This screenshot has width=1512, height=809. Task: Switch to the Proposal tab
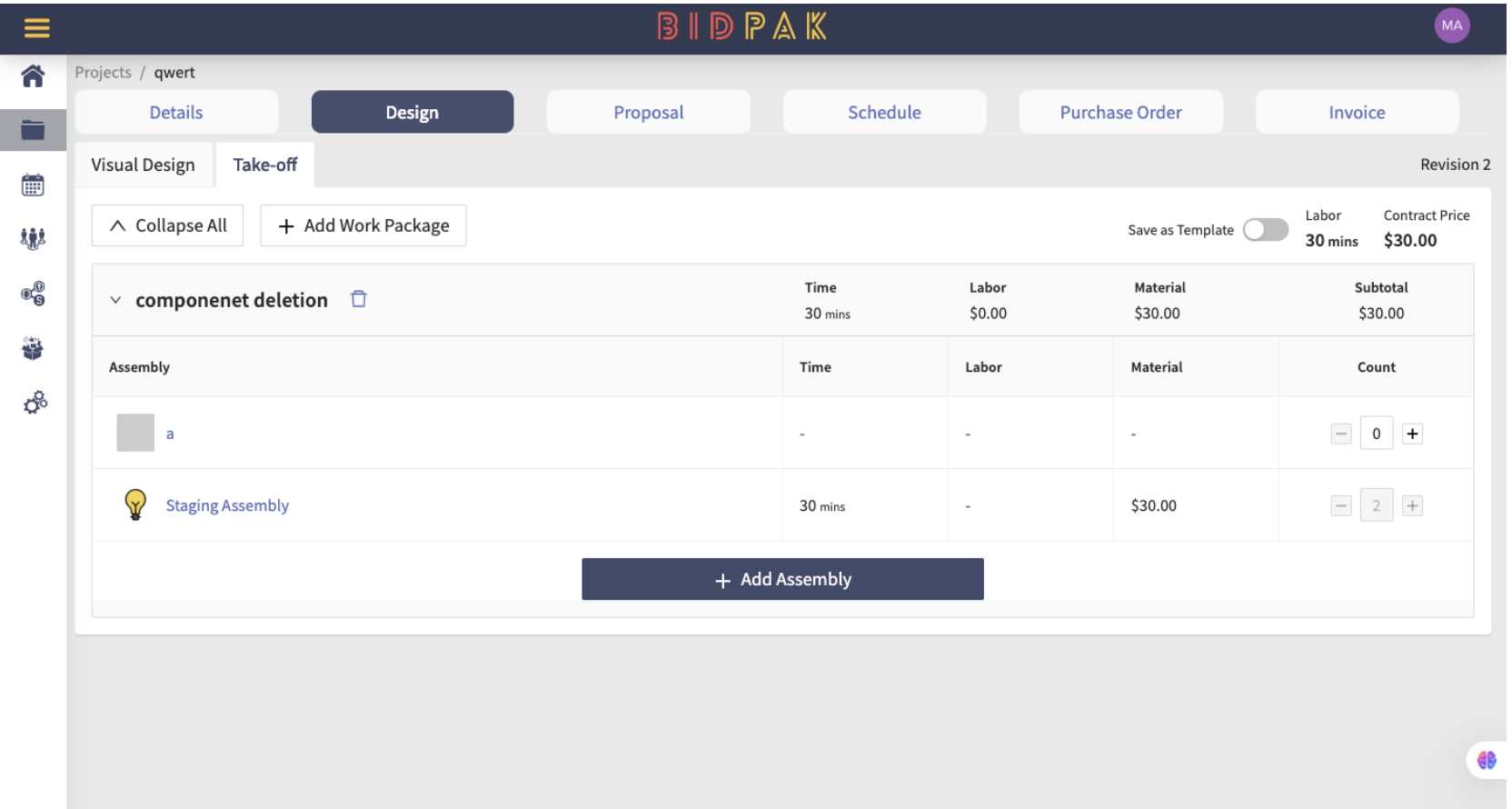pyautogui.click(x=649, y=112)
